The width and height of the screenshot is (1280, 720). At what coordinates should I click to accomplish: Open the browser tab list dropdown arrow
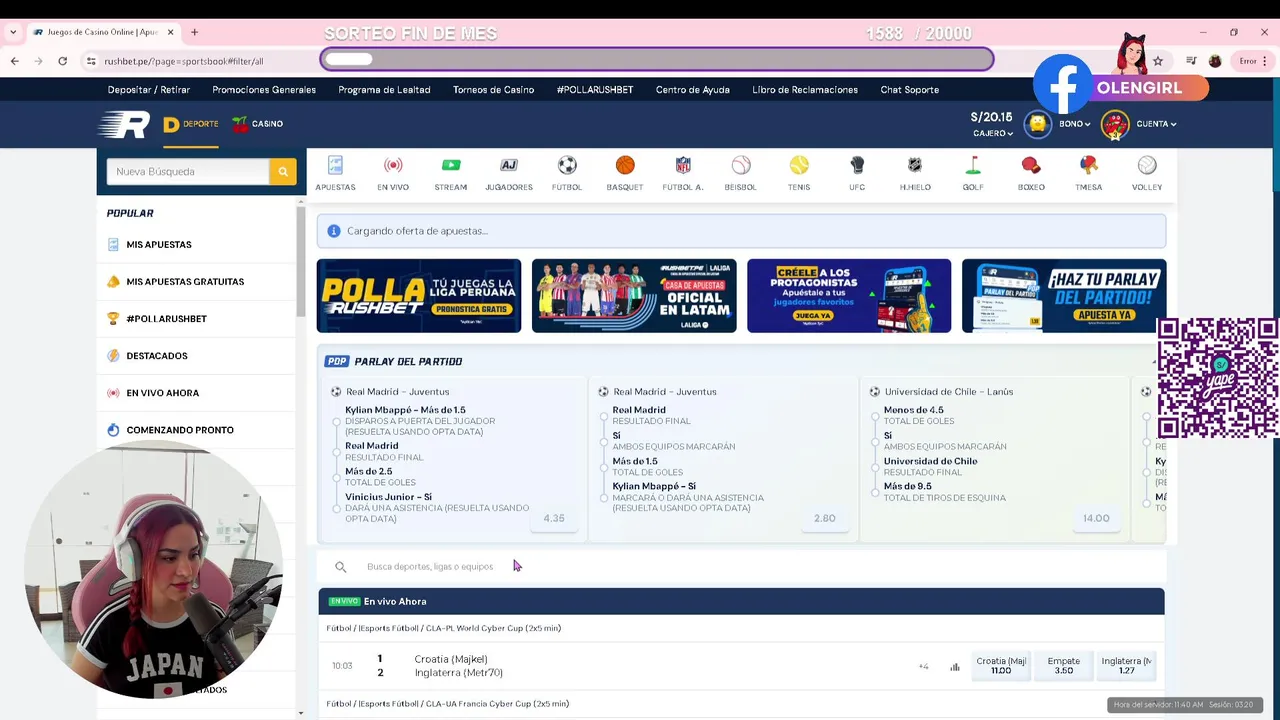(13, 32)
